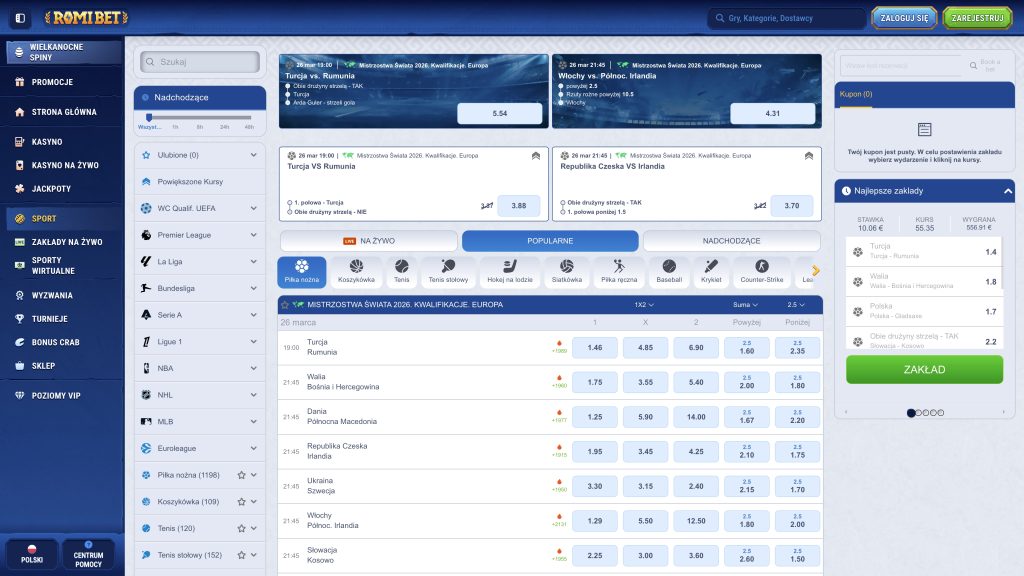Open the Suma market dropdown

[x=745, y=305]
